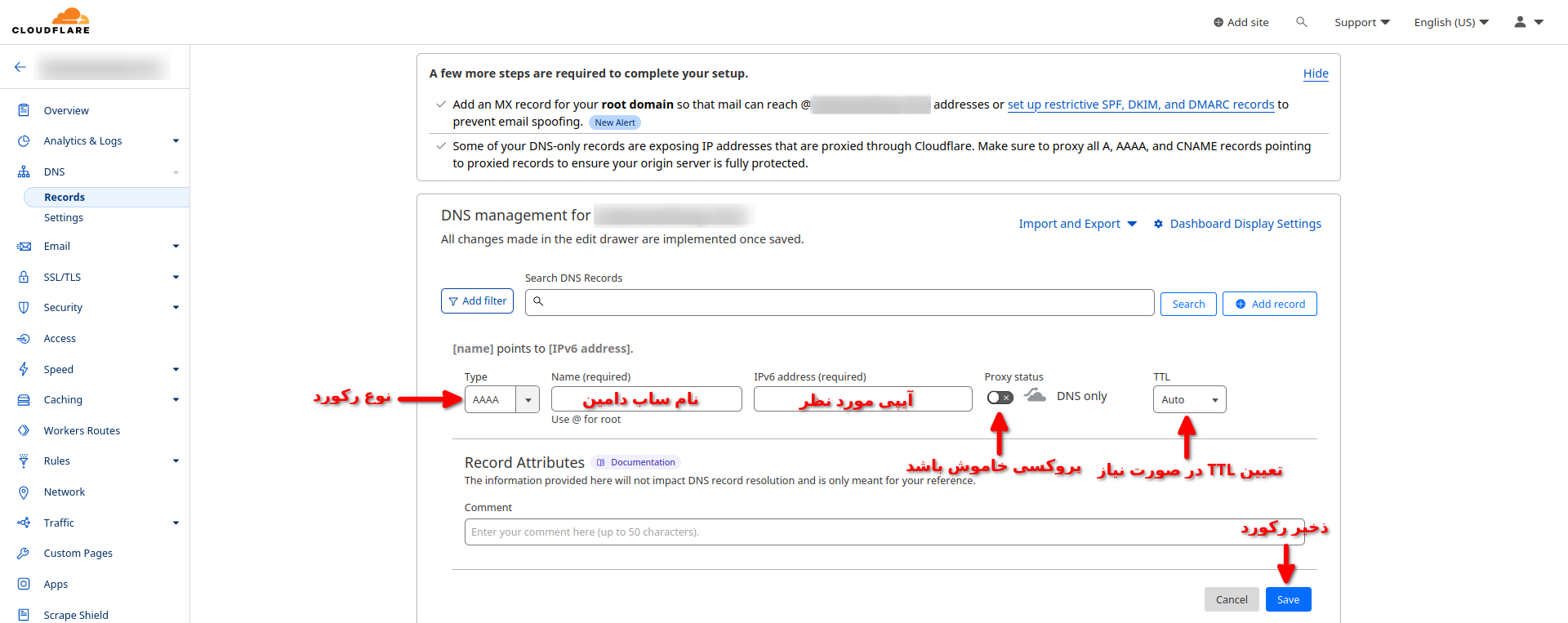The height and width of the screenshot is (623, 1568).
Task: Open Custom Pages section
Action: pyautogui.click(x=78, y=554)
